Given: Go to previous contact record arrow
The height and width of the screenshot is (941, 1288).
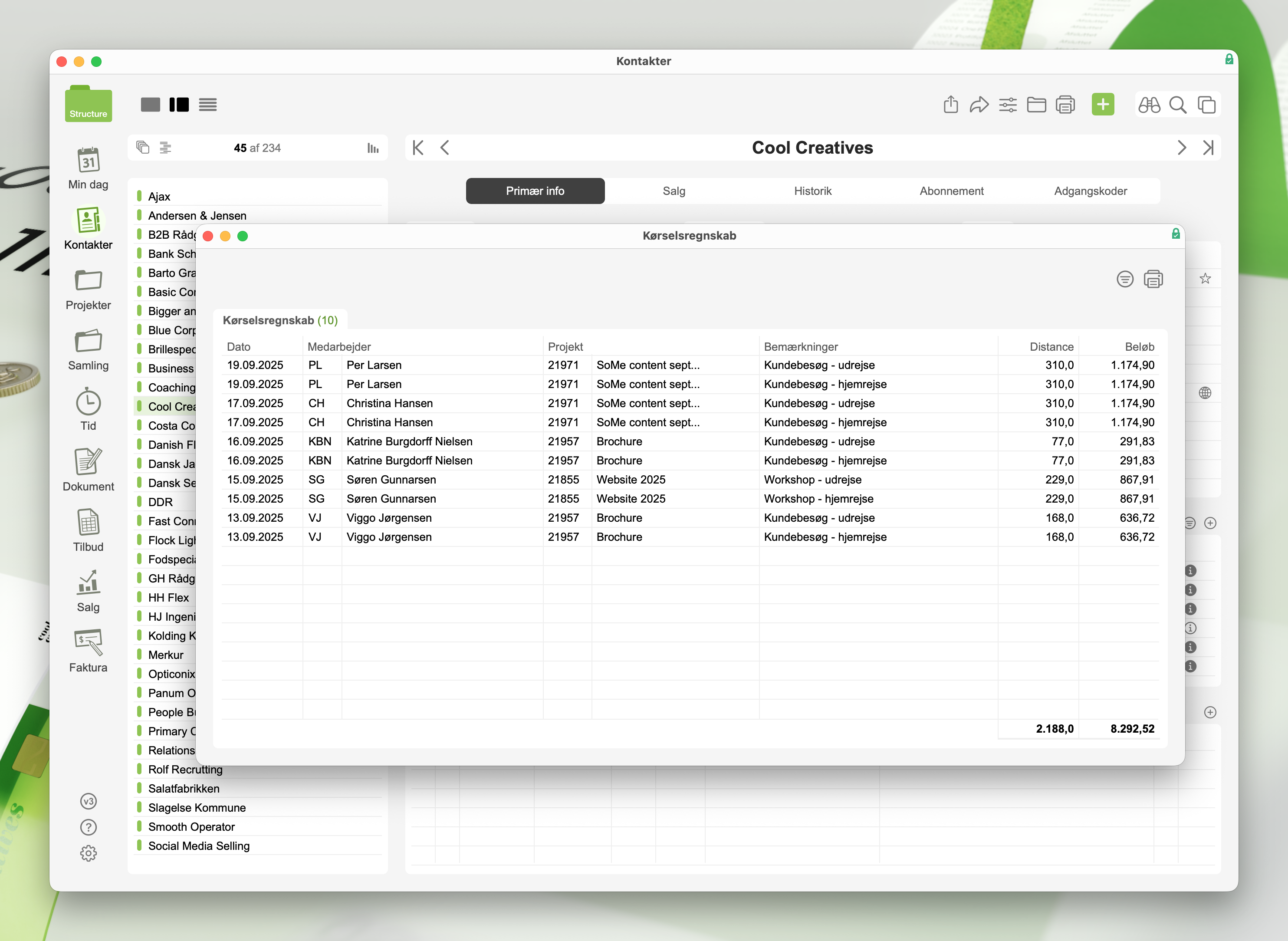Looking at the screenshot, I should pos(445,148).
